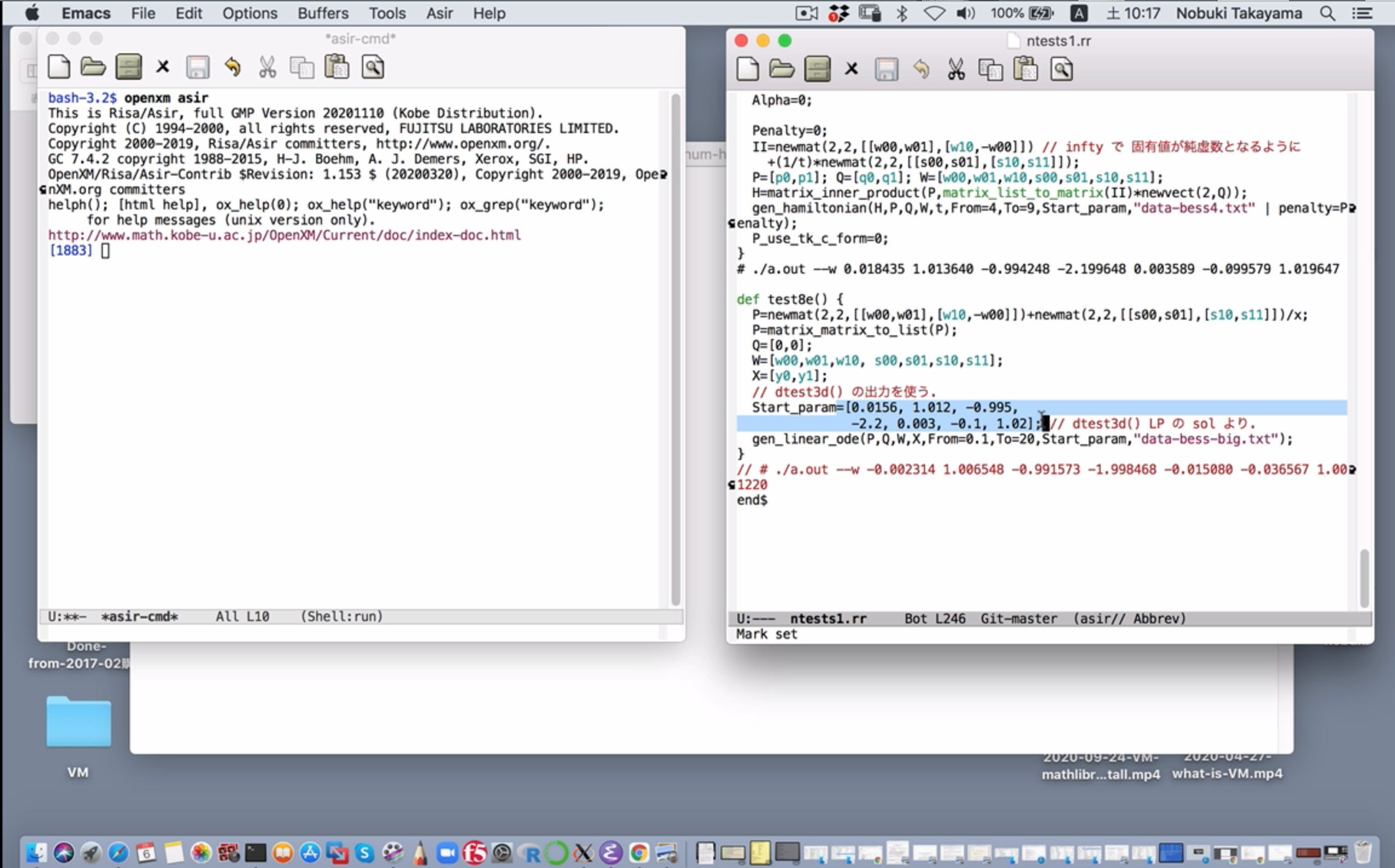Click volume speaker icon in menu bar
1395x868 pixels.
(966, 13)
